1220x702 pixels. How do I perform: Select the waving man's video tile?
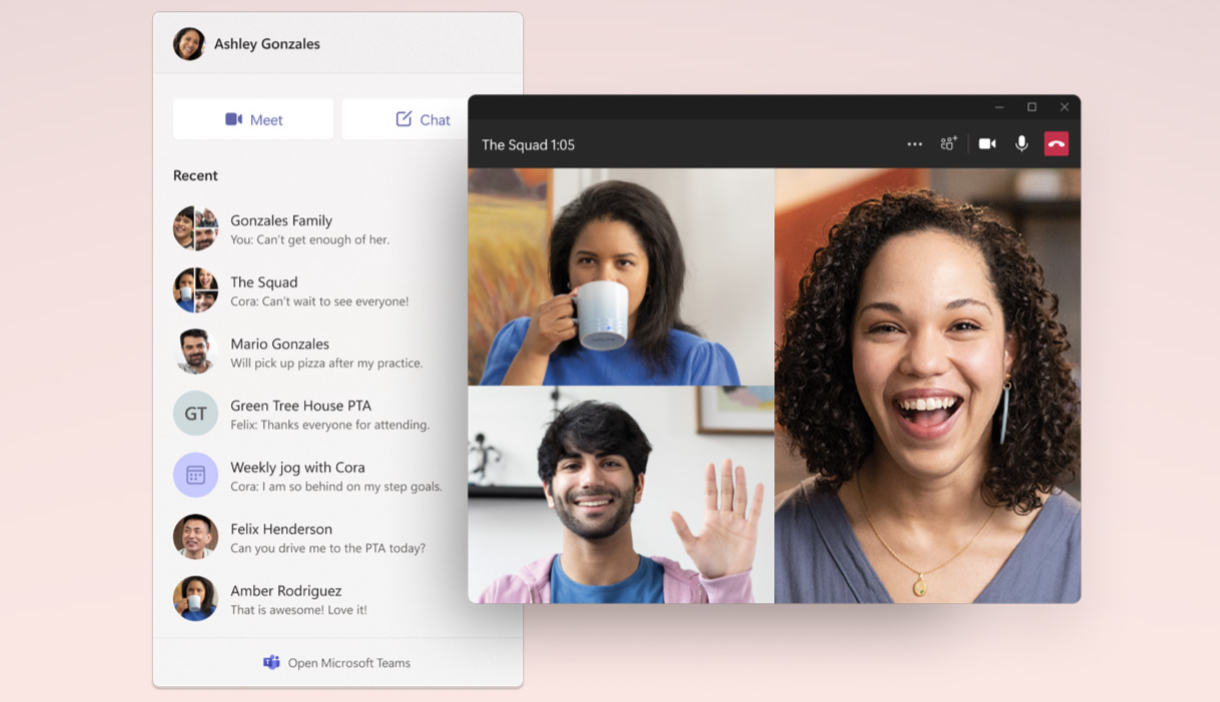[620, 495]
